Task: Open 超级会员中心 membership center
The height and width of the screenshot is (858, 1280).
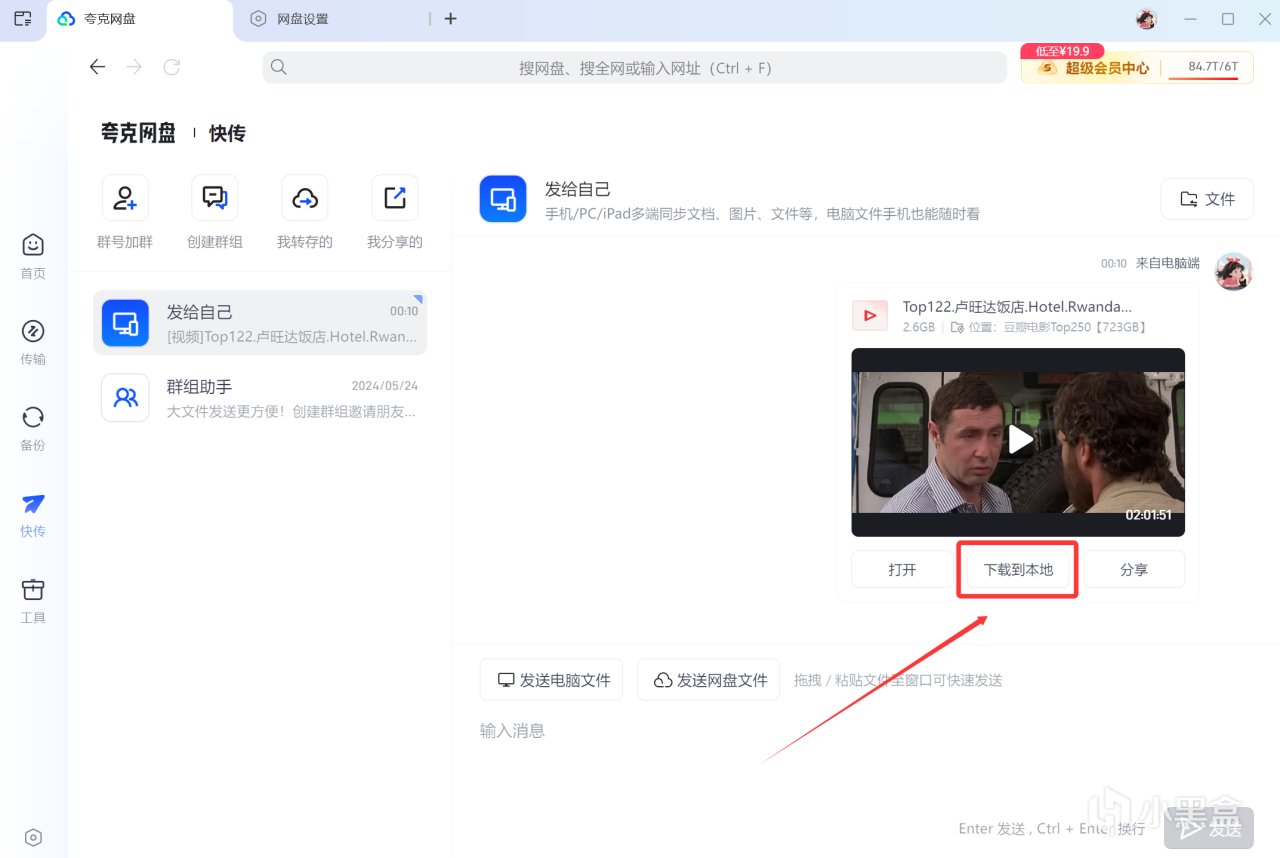Action: coord(1094,68)
